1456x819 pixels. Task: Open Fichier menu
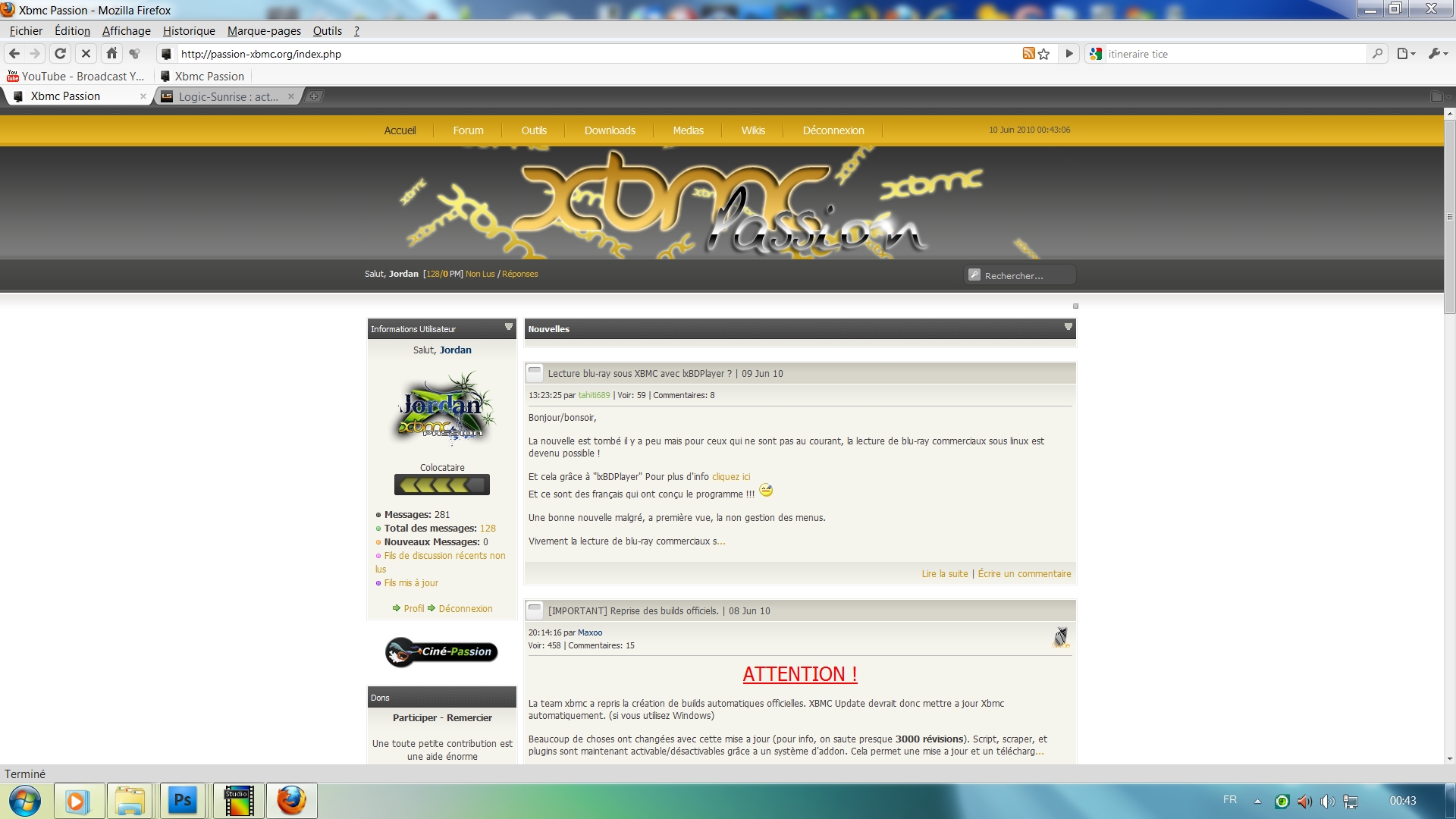[x=26, y=31]
